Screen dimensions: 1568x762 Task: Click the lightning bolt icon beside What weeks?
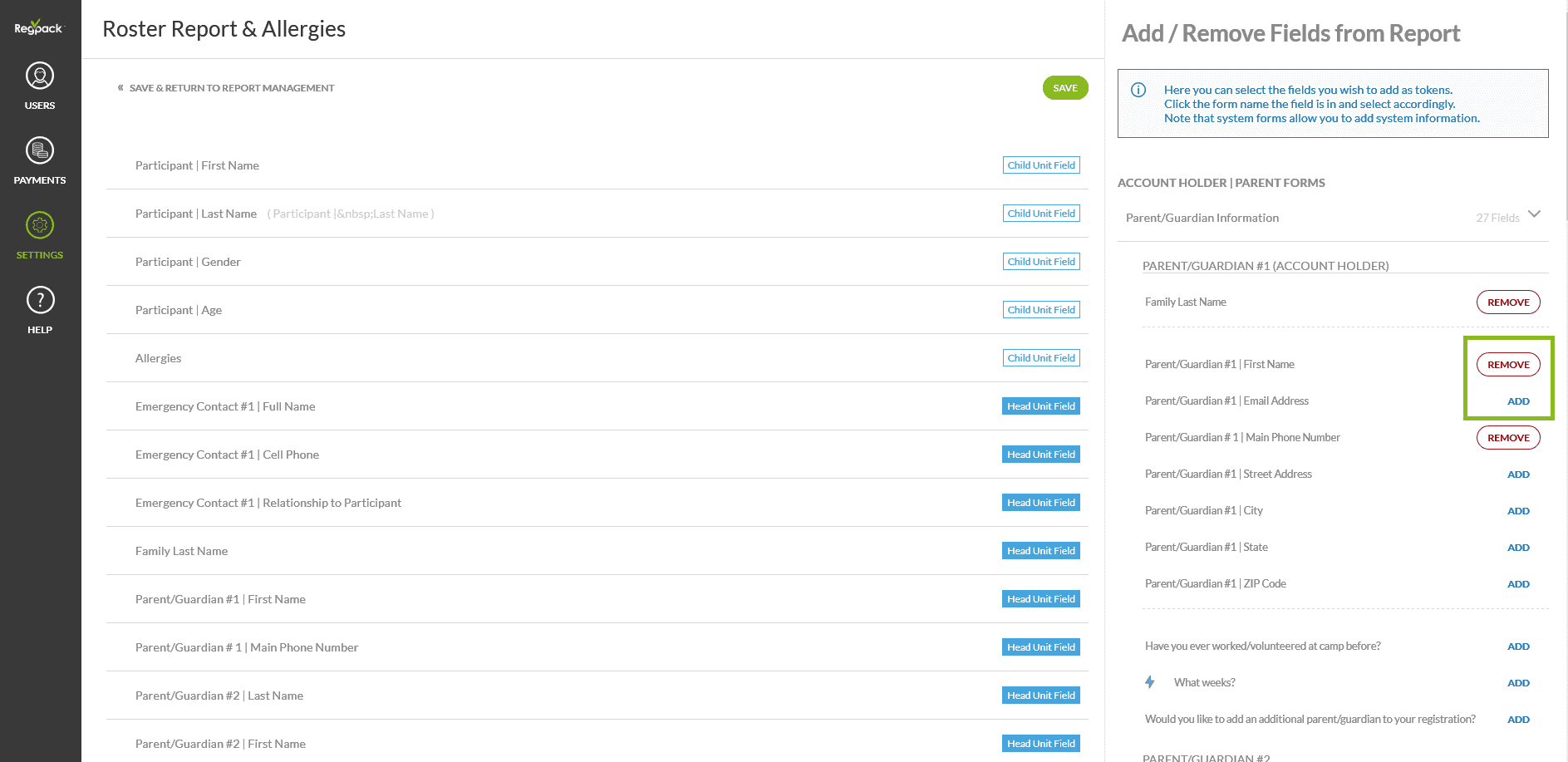coord(1150,682)
